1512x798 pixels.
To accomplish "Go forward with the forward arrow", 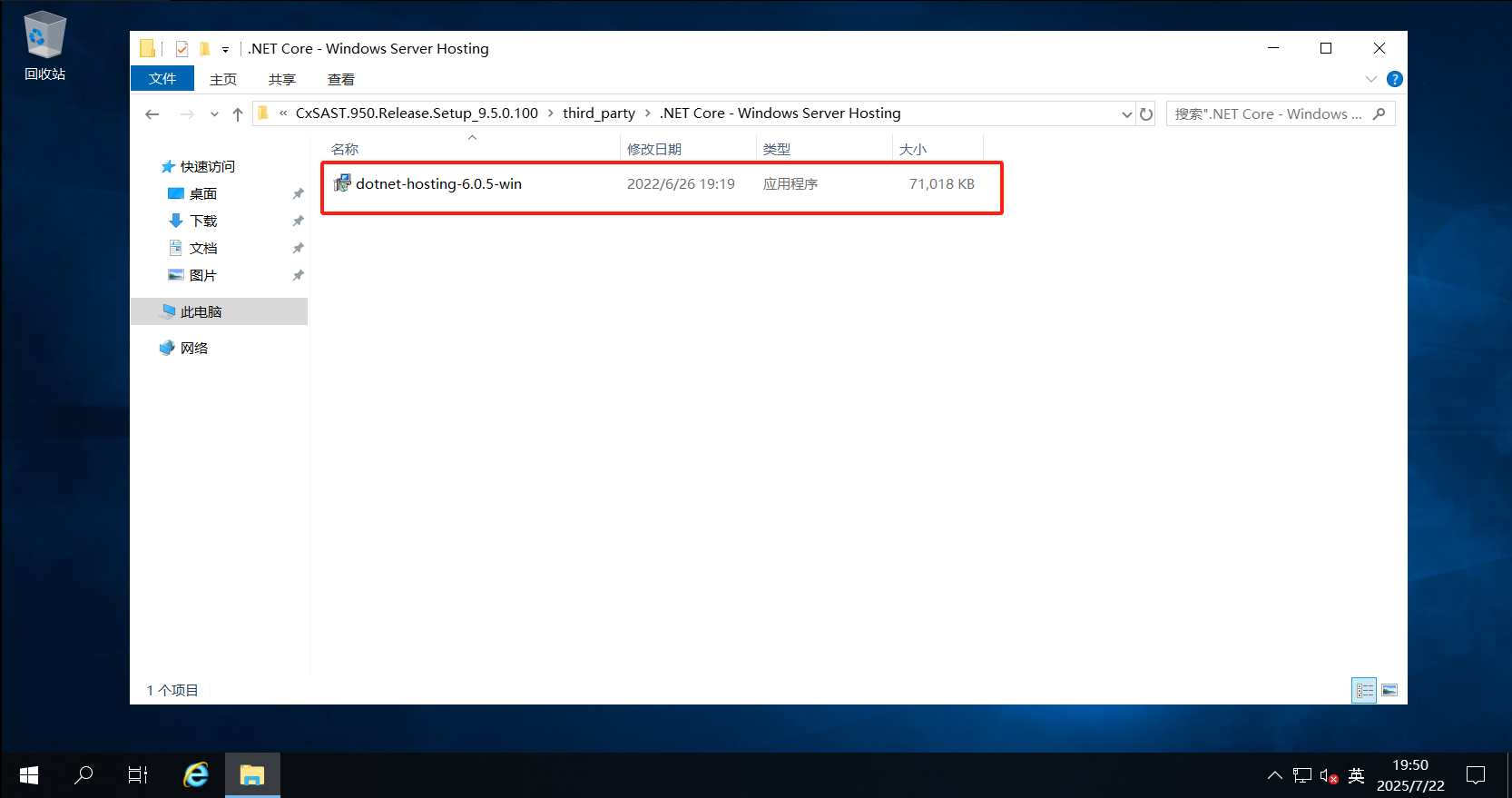I will 187,114.
